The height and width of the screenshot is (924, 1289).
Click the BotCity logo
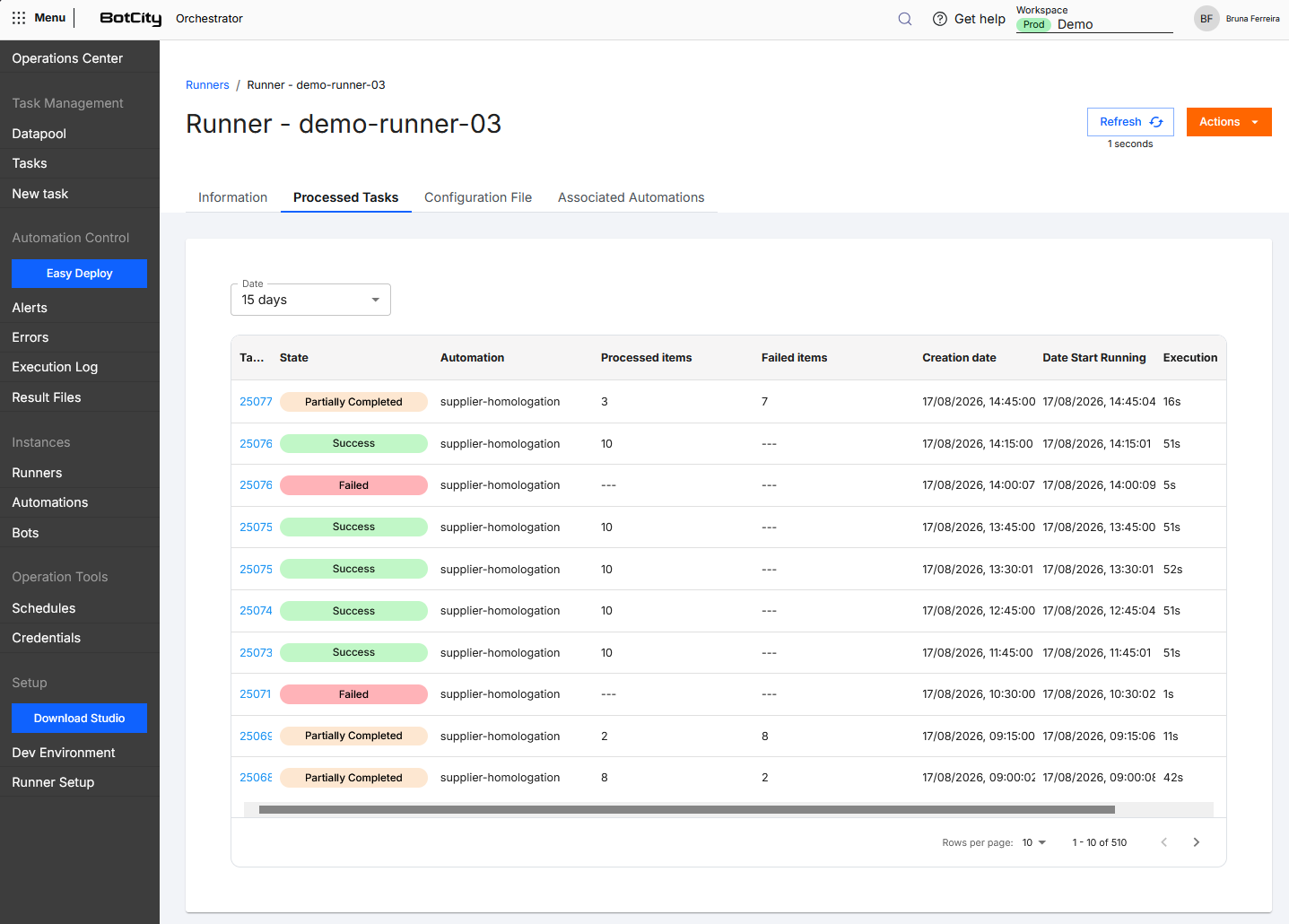(x=131, y=18)
